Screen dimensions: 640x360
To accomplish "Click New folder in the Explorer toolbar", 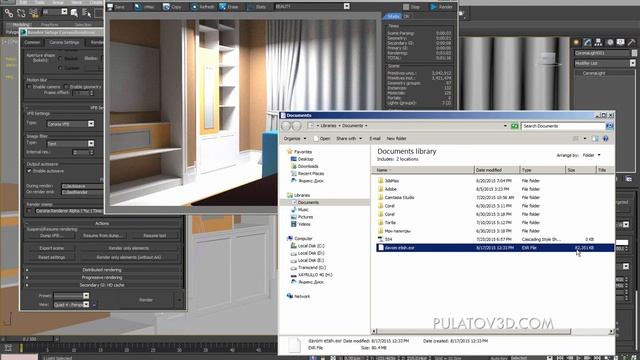I will [396, 139].
